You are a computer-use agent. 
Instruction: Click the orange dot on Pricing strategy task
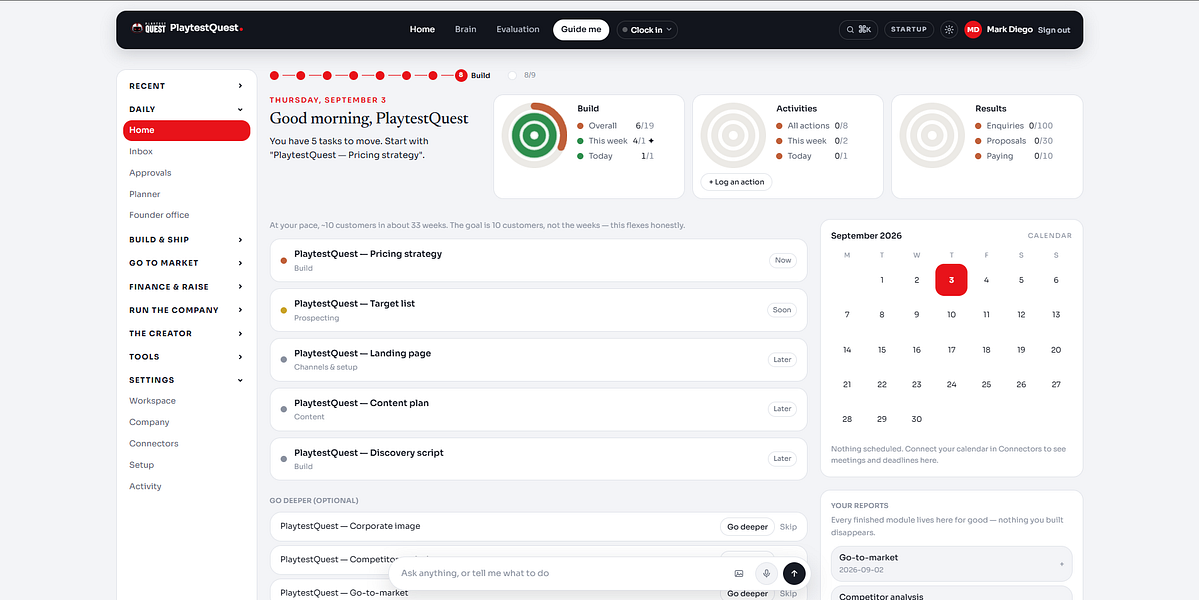click(284, 261)
